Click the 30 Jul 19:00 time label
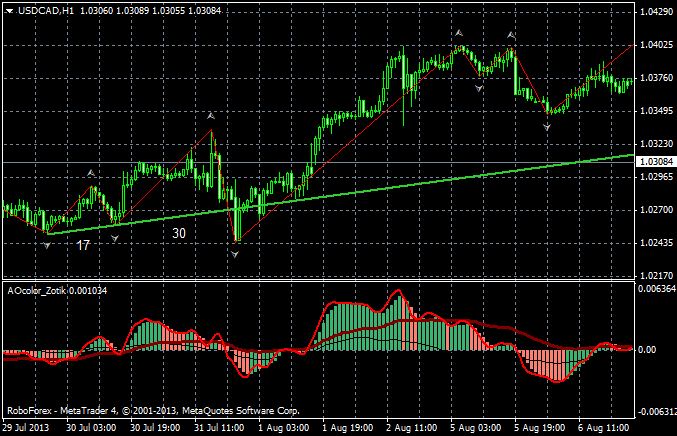This screenshot has height=436, width=677. pos(155,428)
